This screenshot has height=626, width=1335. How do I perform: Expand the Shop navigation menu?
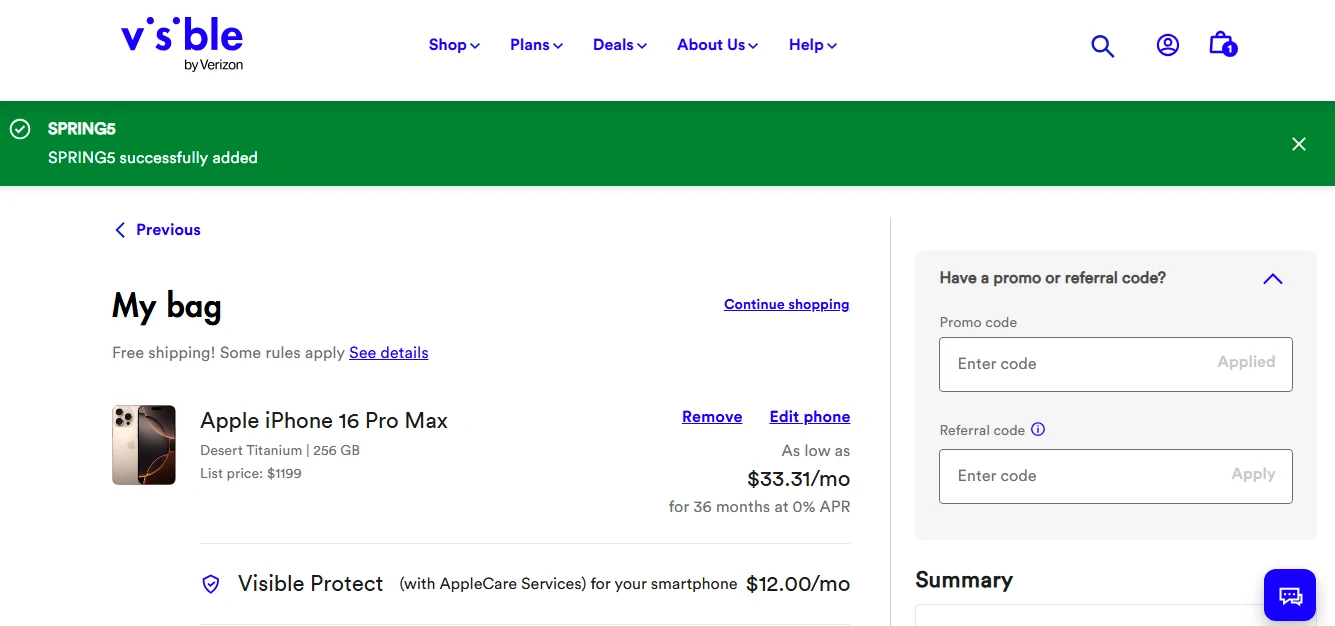pyautogui.click(x=454, y=45)
